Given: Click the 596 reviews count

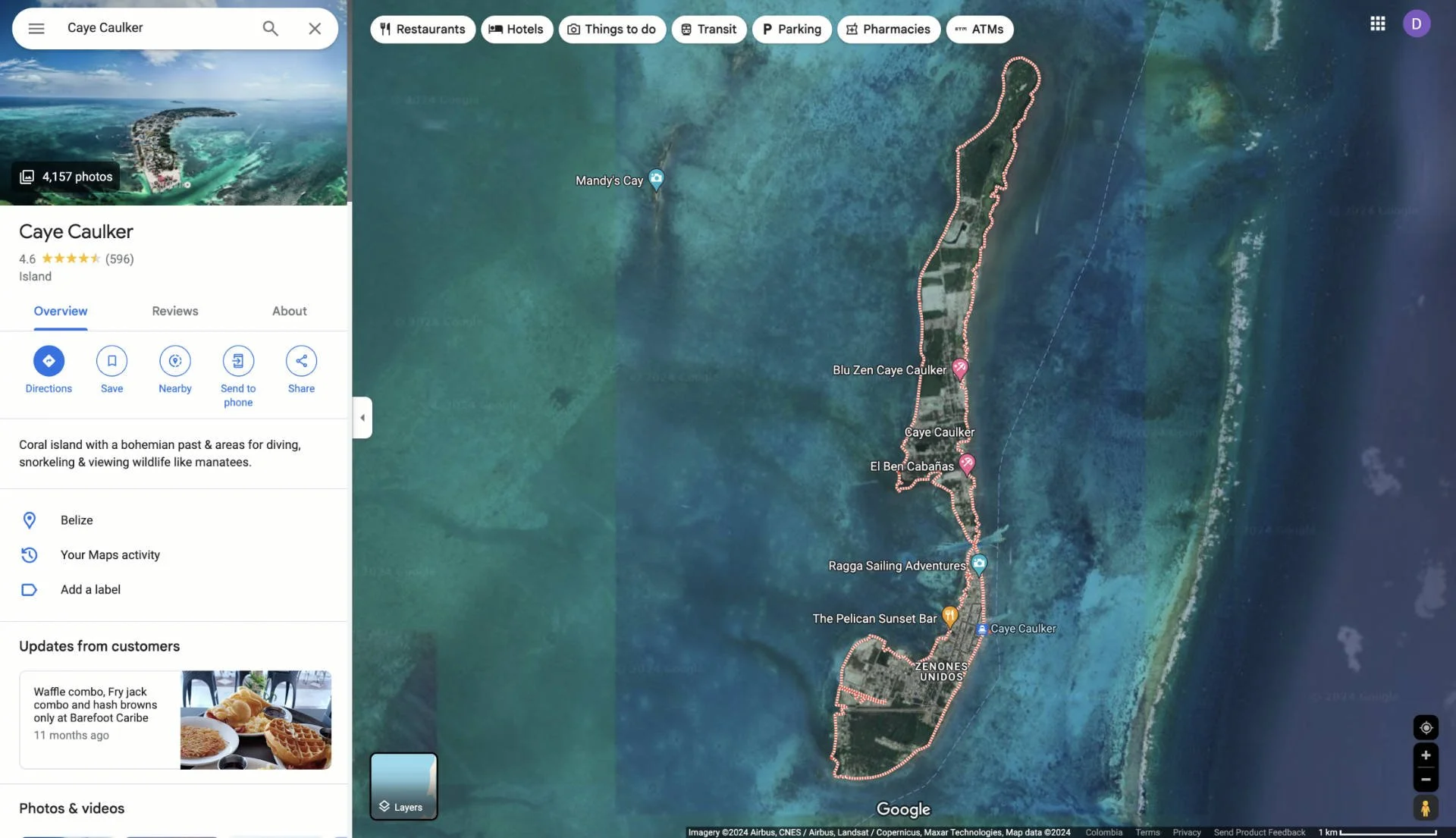Looking at the screenshot, I should tap(120, 259).
